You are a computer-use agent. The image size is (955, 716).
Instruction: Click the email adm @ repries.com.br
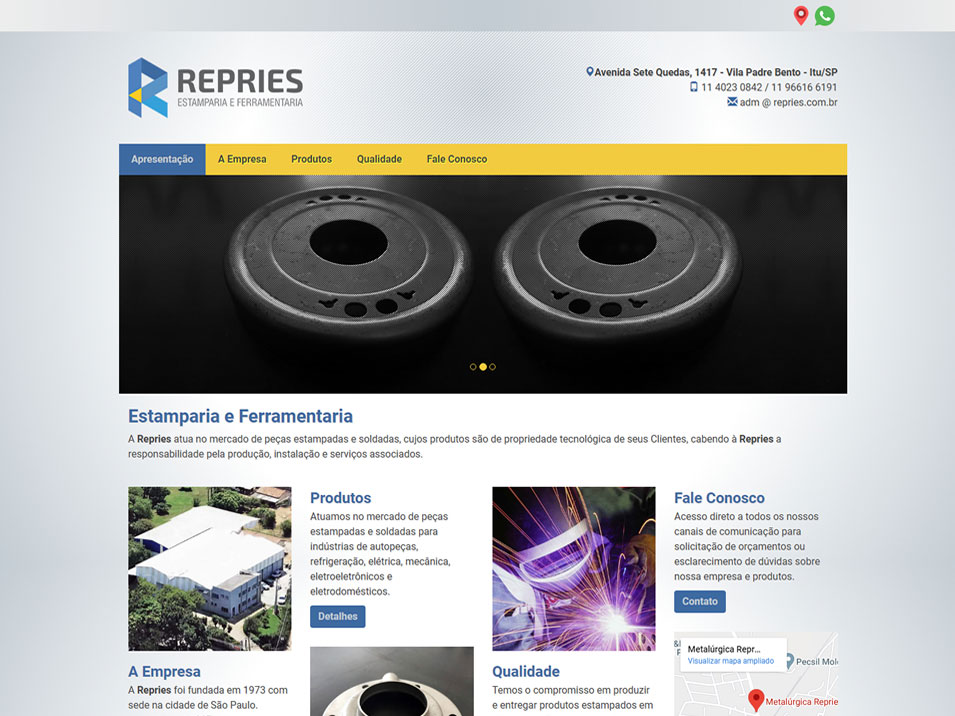pyautogui.click(x=788, y=102)
